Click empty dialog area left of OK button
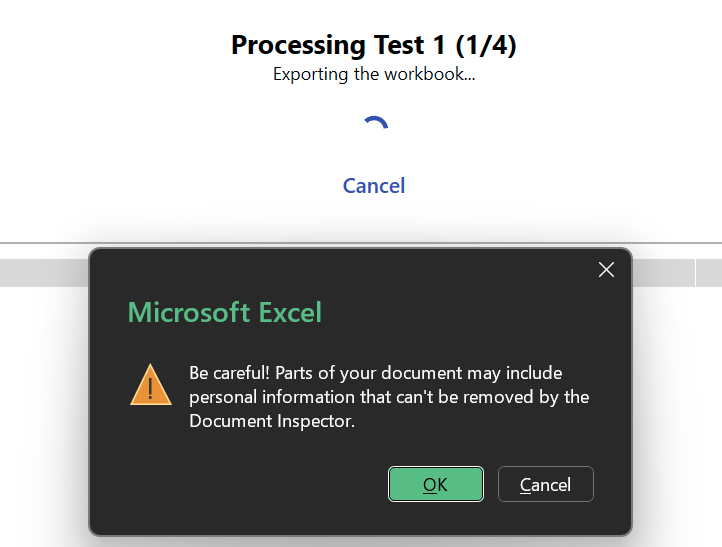The width and height of the screenshot is (722, 547). (250, 484)
